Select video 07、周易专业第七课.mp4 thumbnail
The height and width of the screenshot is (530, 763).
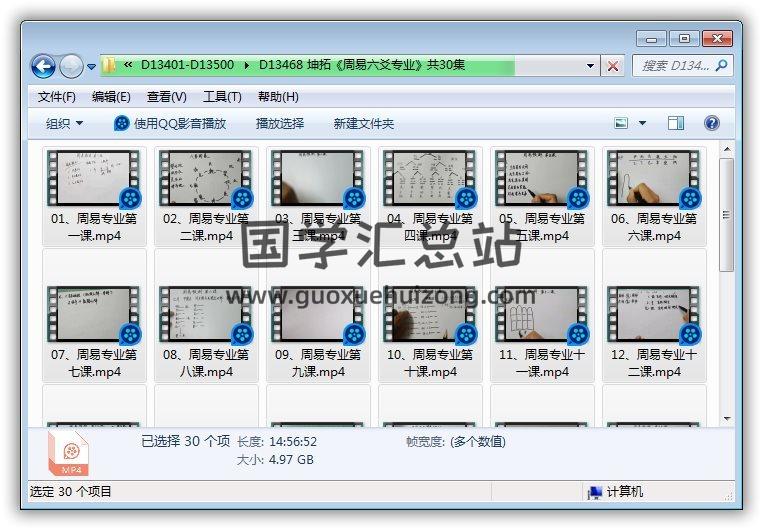(x=94, y=314)
